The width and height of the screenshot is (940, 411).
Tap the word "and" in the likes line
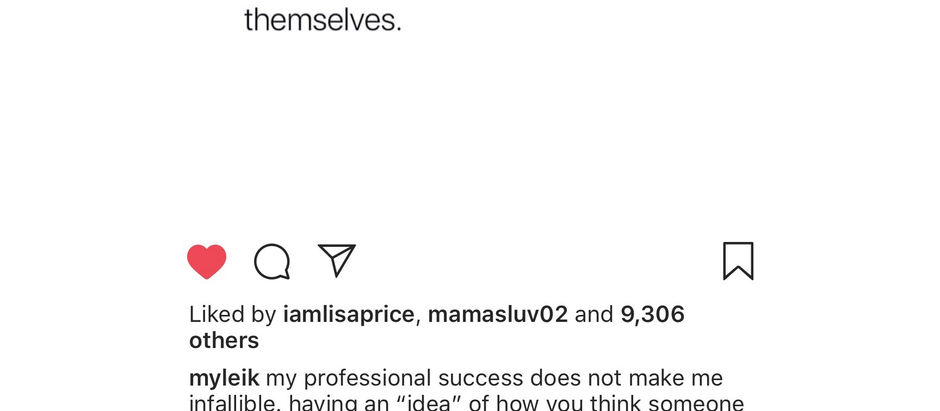pyautogui.click(x=594, y=314)
